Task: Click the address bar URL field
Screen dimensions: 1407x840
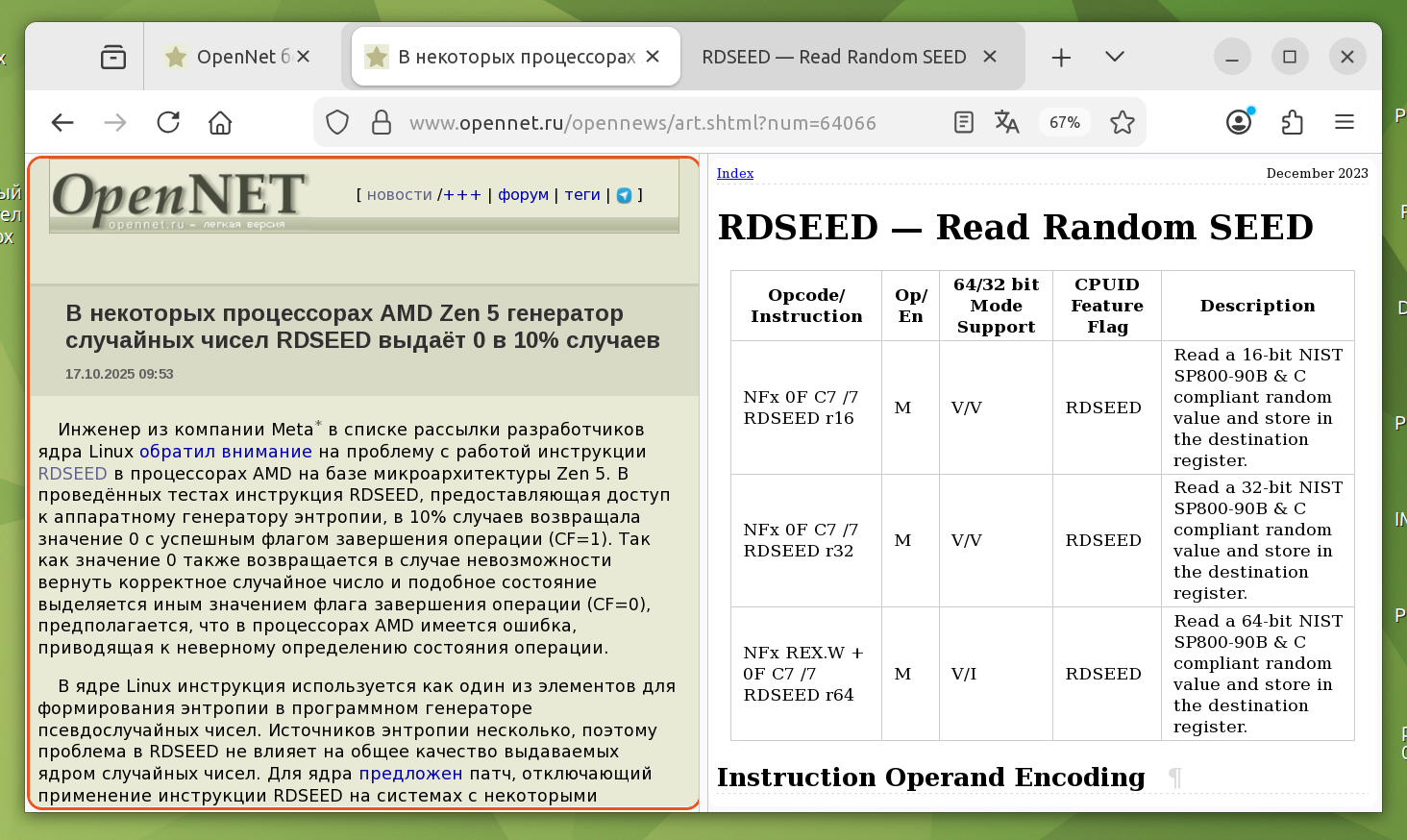Action: click(643, 123)
